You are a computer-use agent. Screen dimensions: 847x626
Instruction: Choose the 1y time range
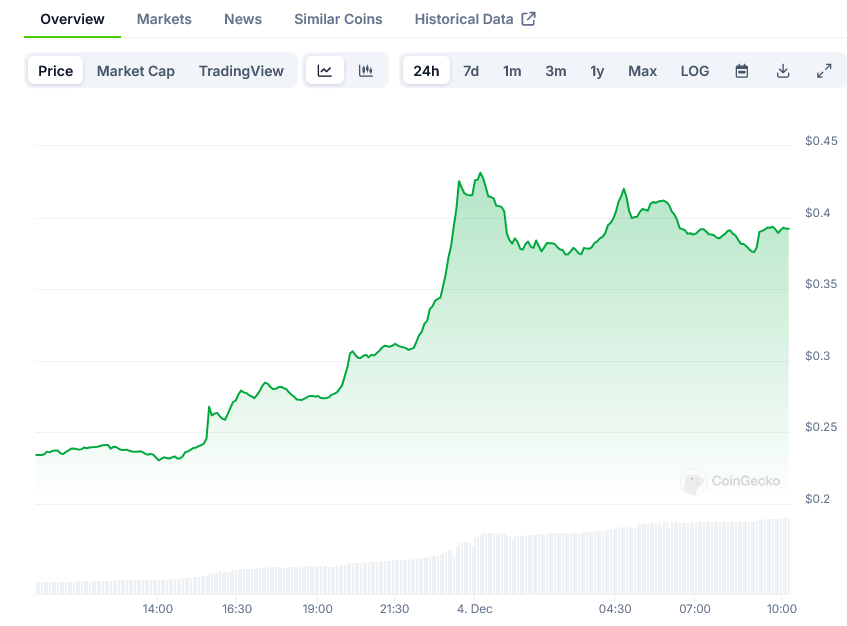click(x=597, y=71)
